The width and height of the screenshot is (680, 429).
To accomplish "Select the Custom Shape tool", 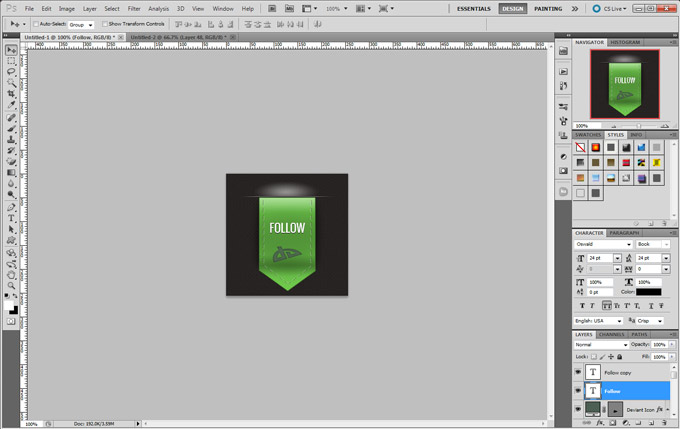I will click(11, 240).
